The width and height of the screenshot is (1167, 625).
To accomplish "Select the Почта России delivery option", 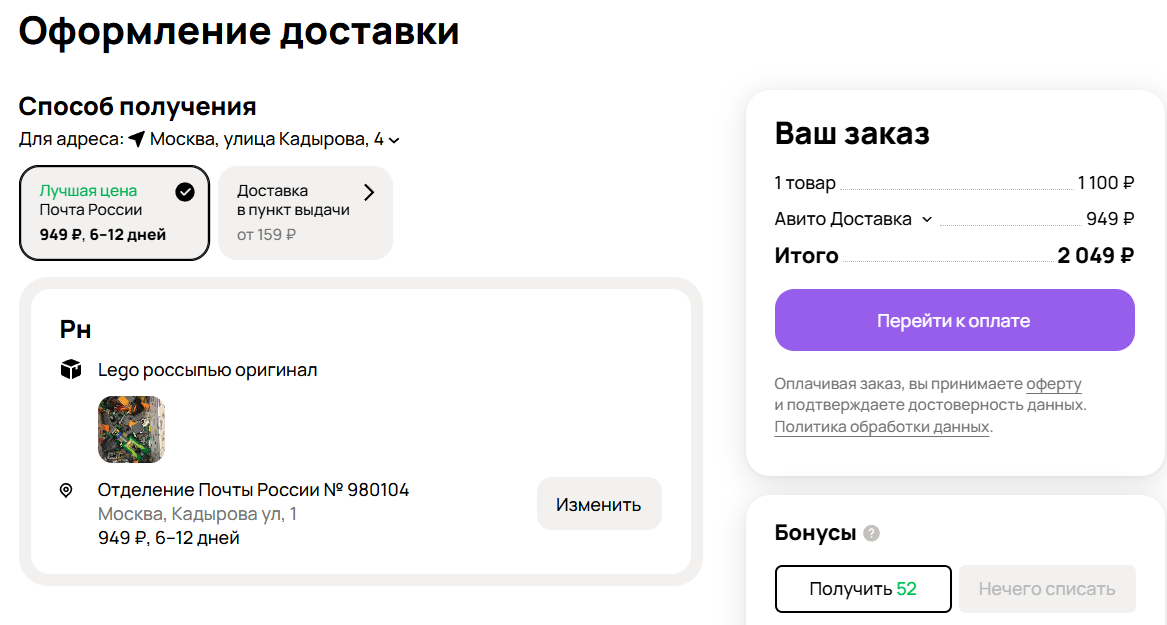I will 114,212.
